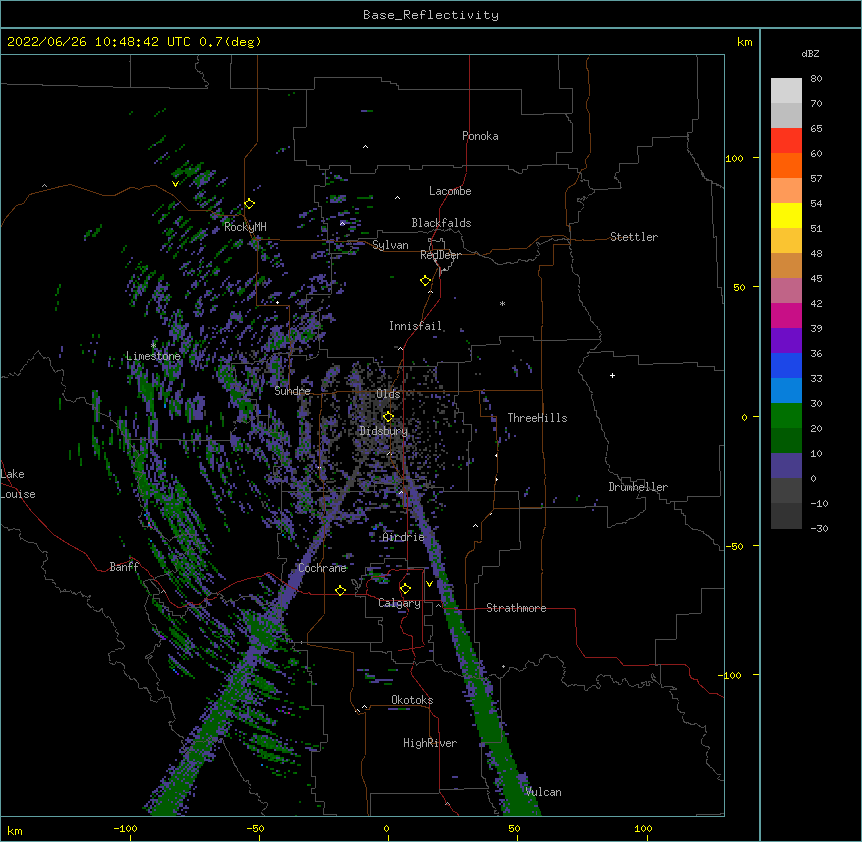The width and height of the screenshot is (862, 842).
Task: Click the Innisfail city label
Action: [x=415, y=326]
